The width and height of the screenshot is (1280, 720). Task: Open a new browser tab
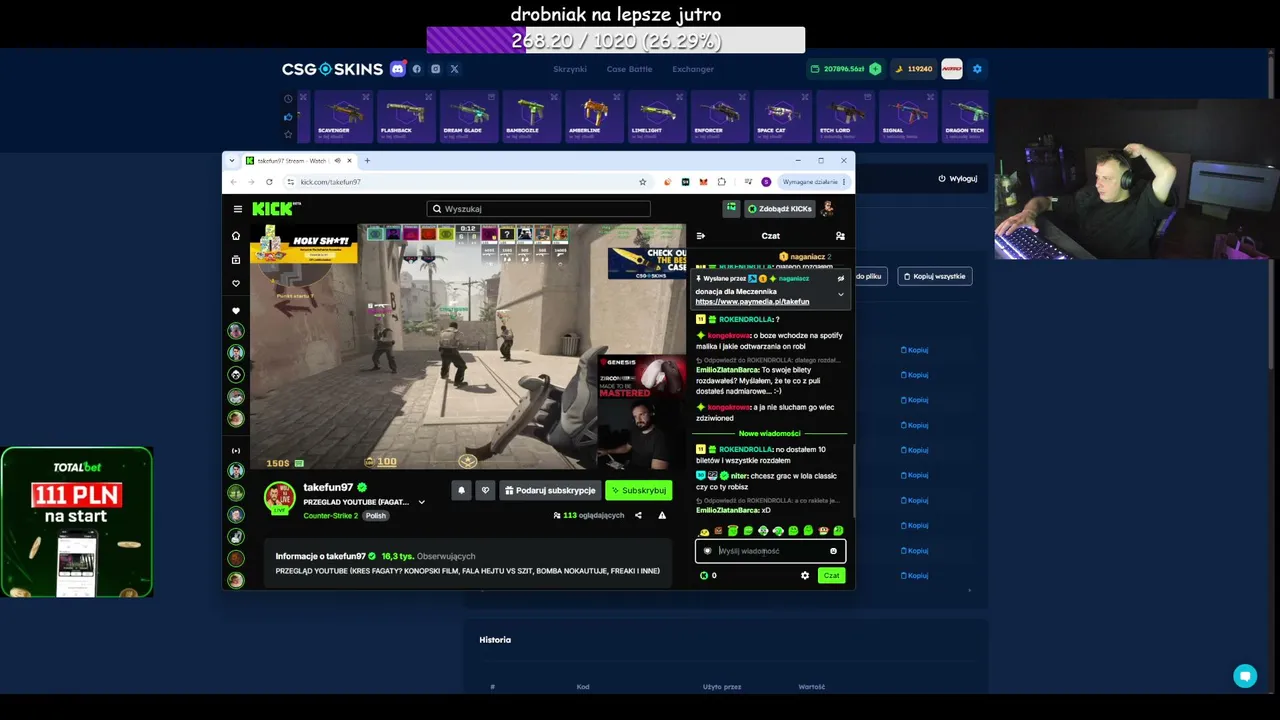[367, 161]
